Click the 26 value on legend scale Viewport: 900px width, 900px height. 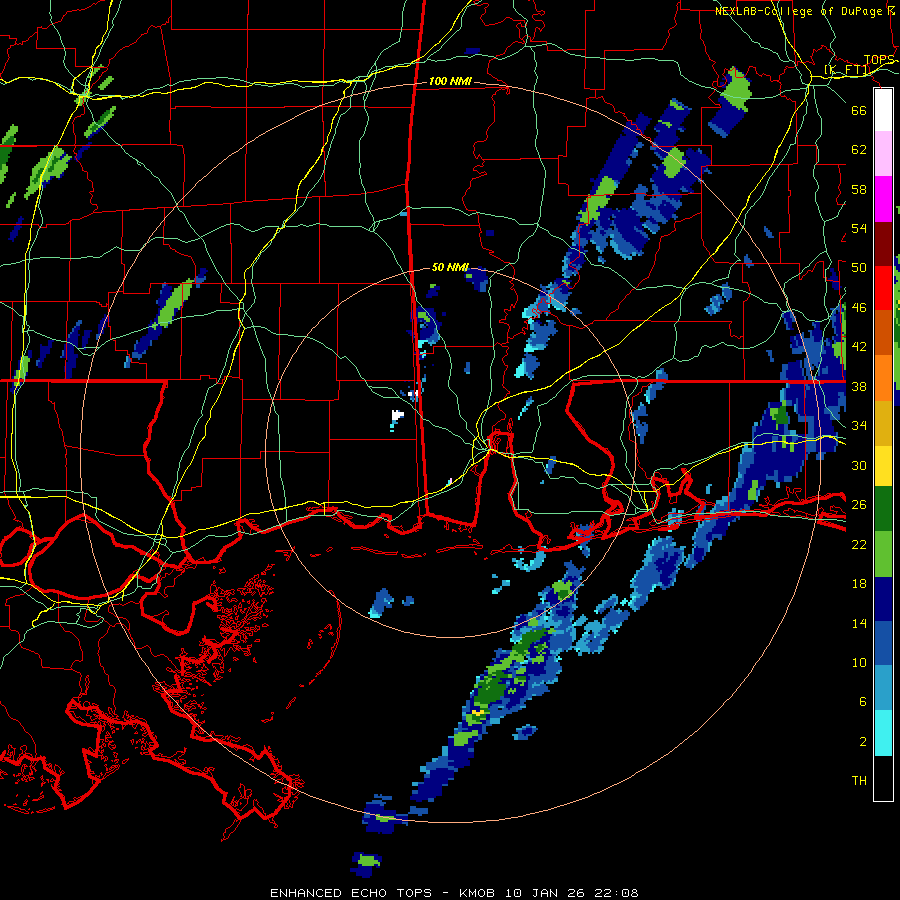pos(859,505)
